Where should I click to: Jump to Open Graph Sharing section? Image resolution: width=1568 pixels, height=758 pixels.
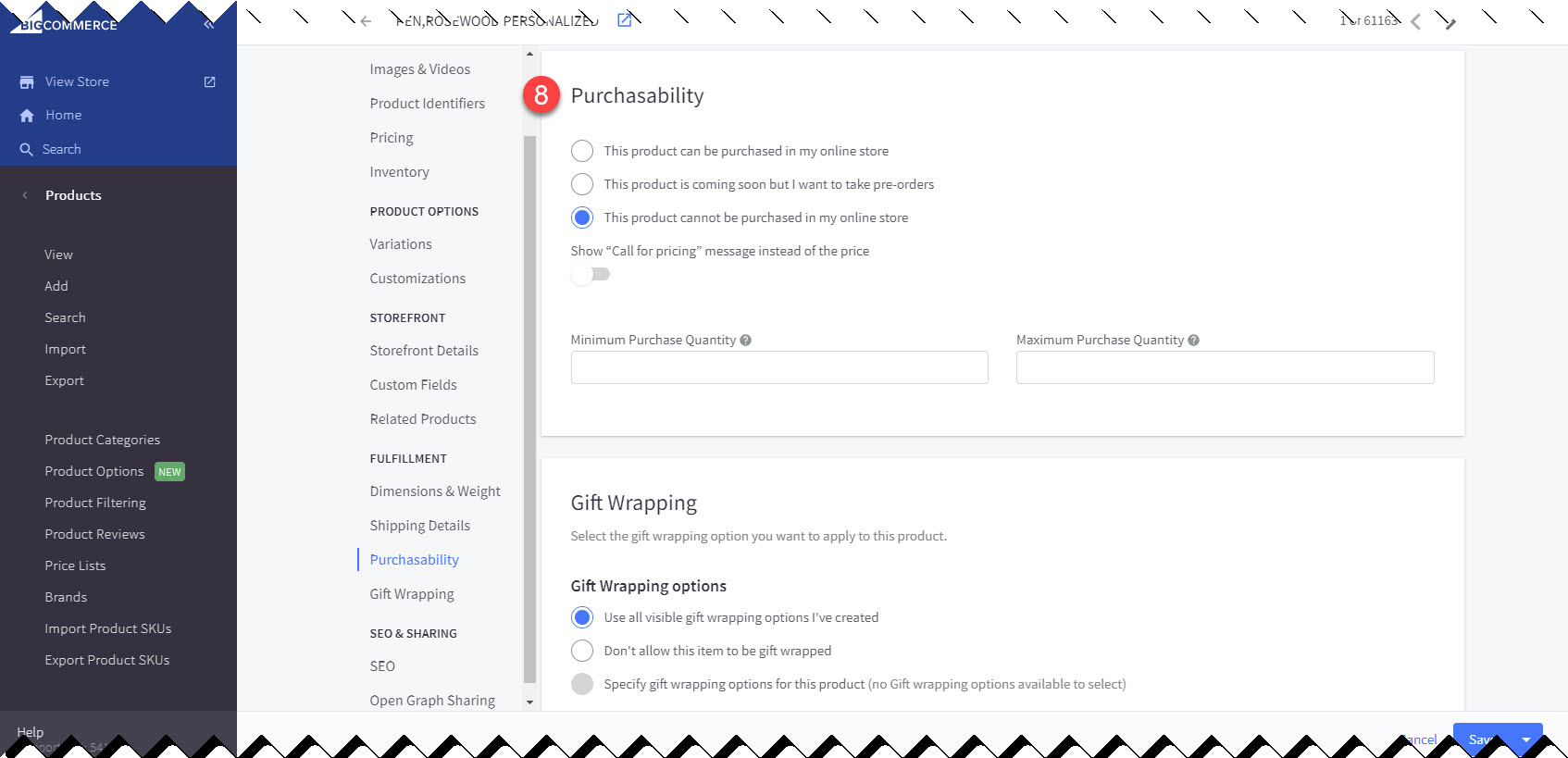click(432, 701)
